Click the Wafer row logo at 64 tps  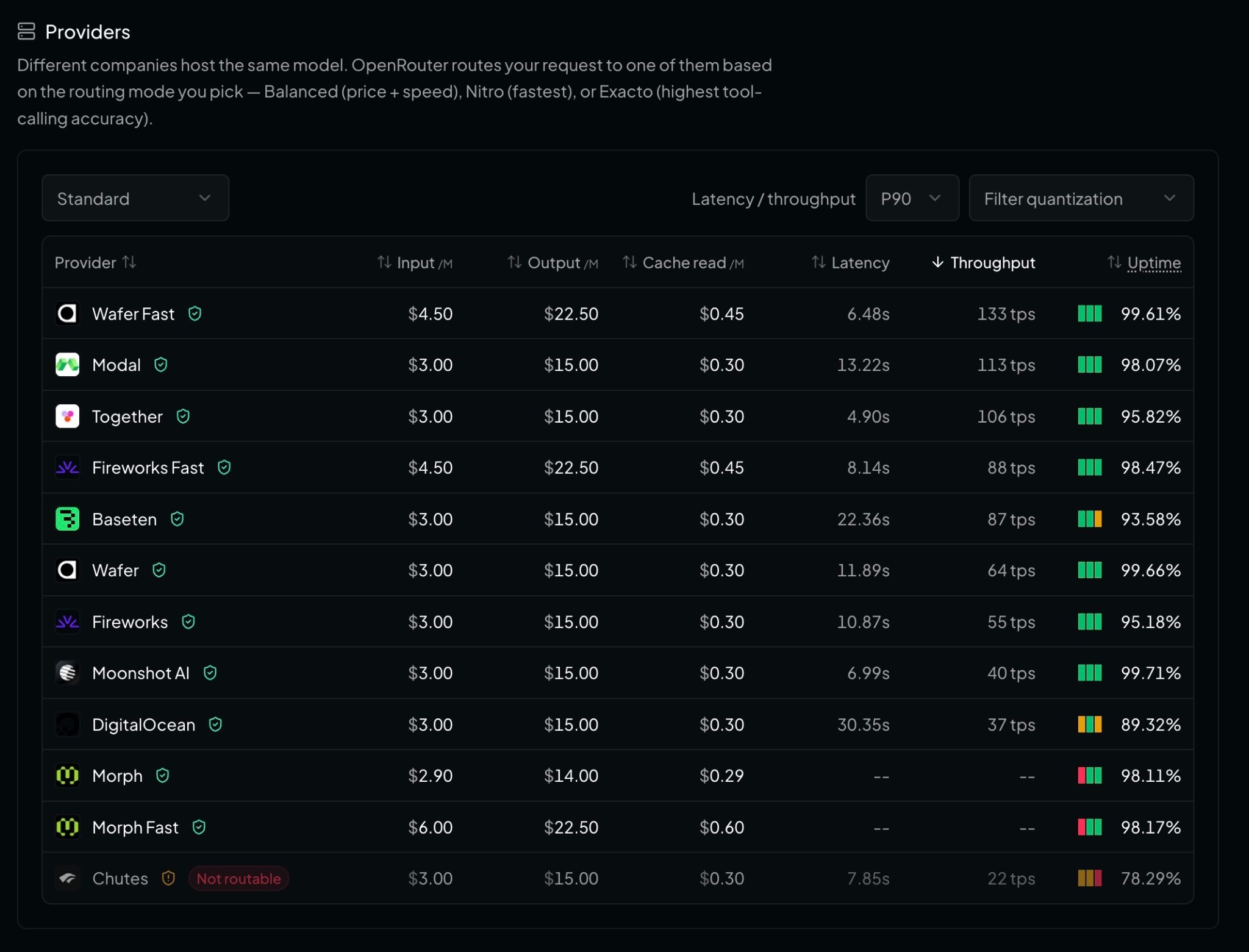(67, 570)
